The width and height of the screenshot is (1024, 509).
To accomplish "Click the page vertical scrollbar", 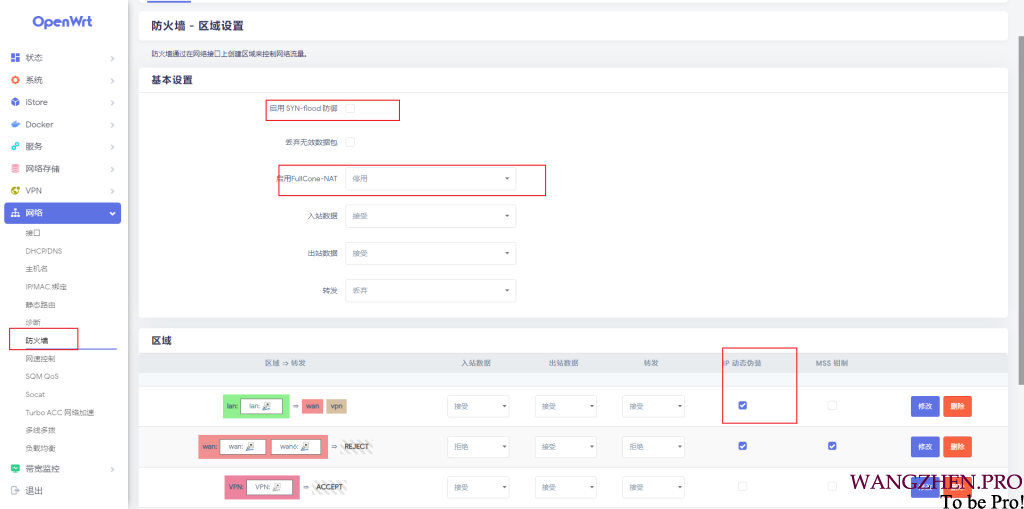I will [x=1019, y=200].
